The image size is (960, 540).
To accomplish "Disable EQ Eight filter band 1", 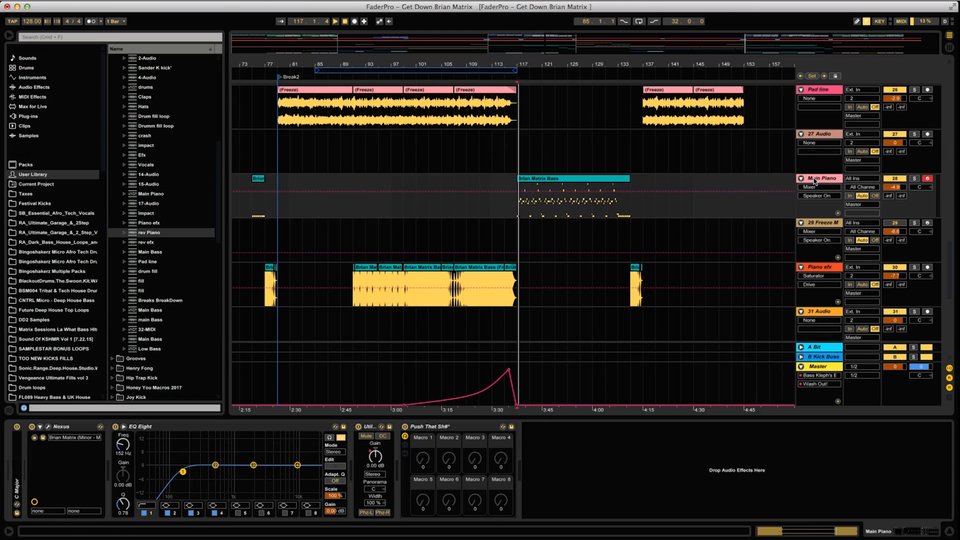I will click(x=144, y=513).
